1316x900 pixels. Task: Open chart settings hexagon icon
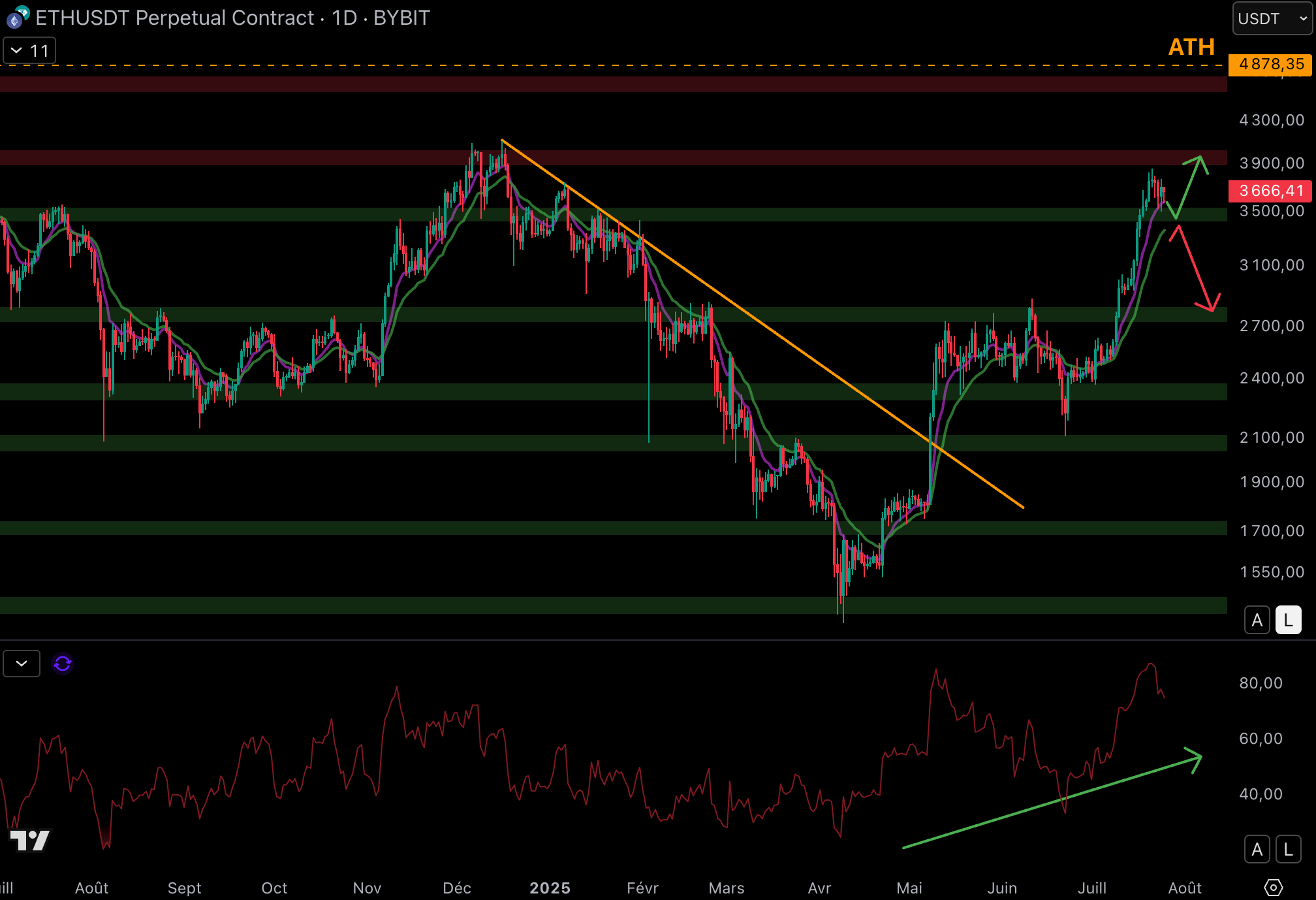(1273, 888)
